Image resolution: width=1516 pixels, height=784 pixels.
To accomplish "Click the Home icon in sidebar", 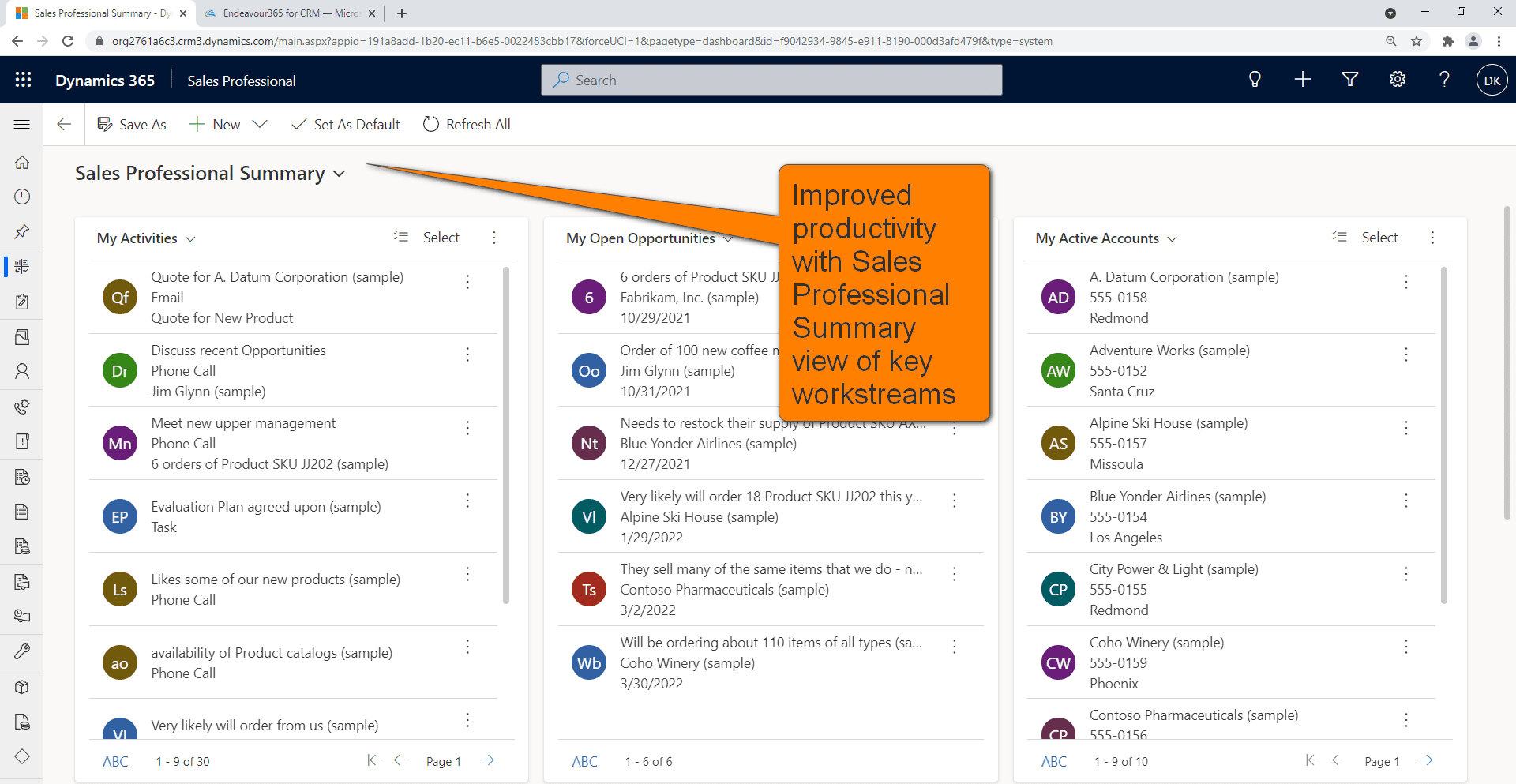I will point(22,163).
